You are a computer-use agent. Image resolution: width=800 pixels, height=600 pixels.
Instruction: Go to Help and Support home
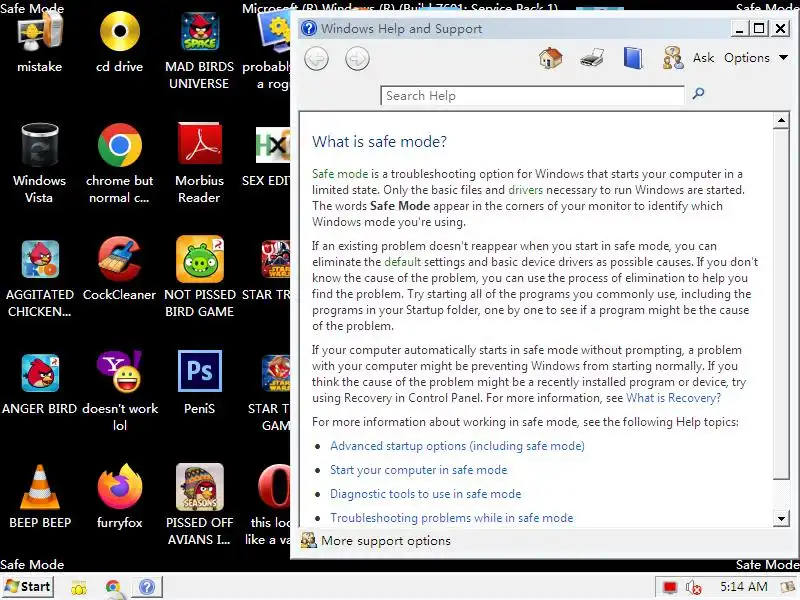point(551,58)
